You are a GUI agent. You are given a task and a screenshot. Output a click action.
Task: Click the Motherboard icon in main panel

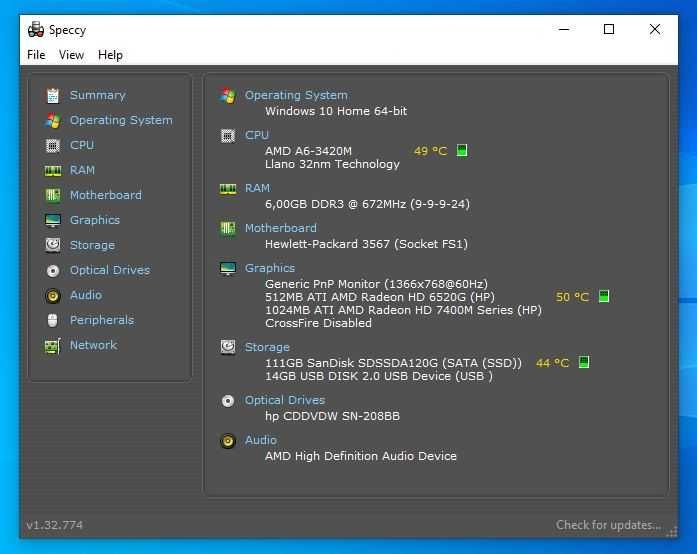click(x=228, y=229)
